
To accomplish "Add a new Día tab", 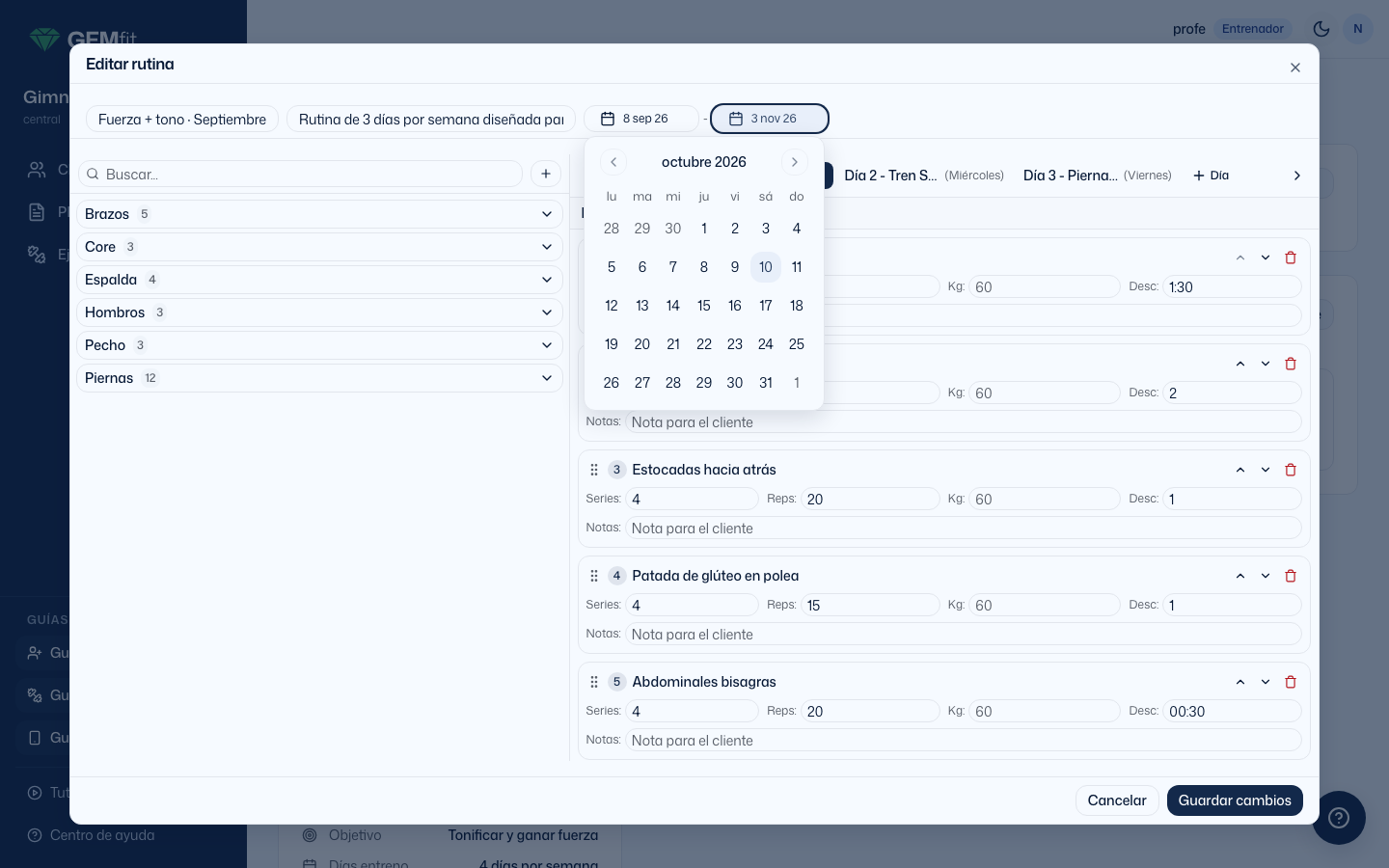I will [x=1212, y=176].
